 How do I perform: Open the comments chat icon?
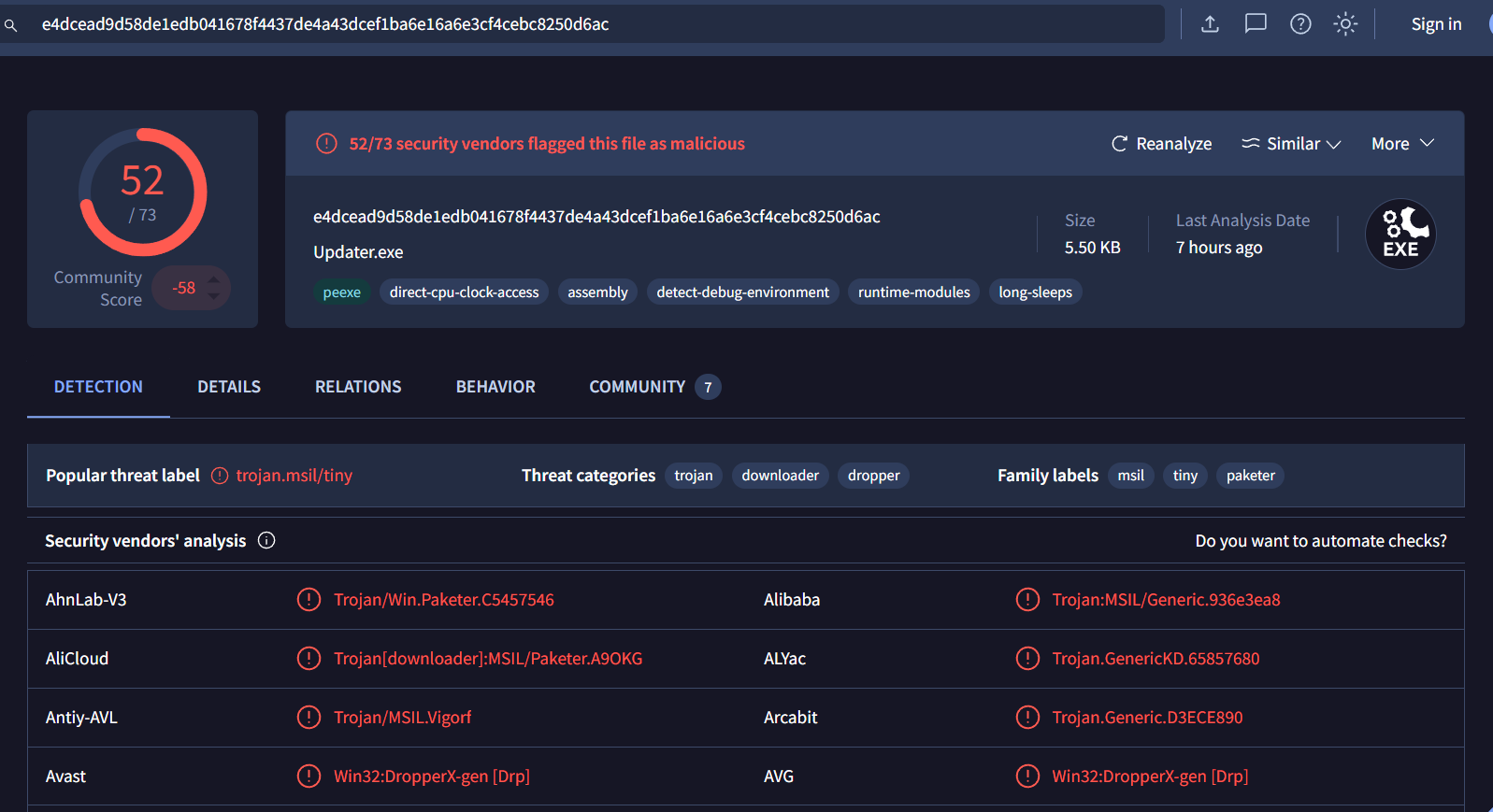(x=1255, y=24)
